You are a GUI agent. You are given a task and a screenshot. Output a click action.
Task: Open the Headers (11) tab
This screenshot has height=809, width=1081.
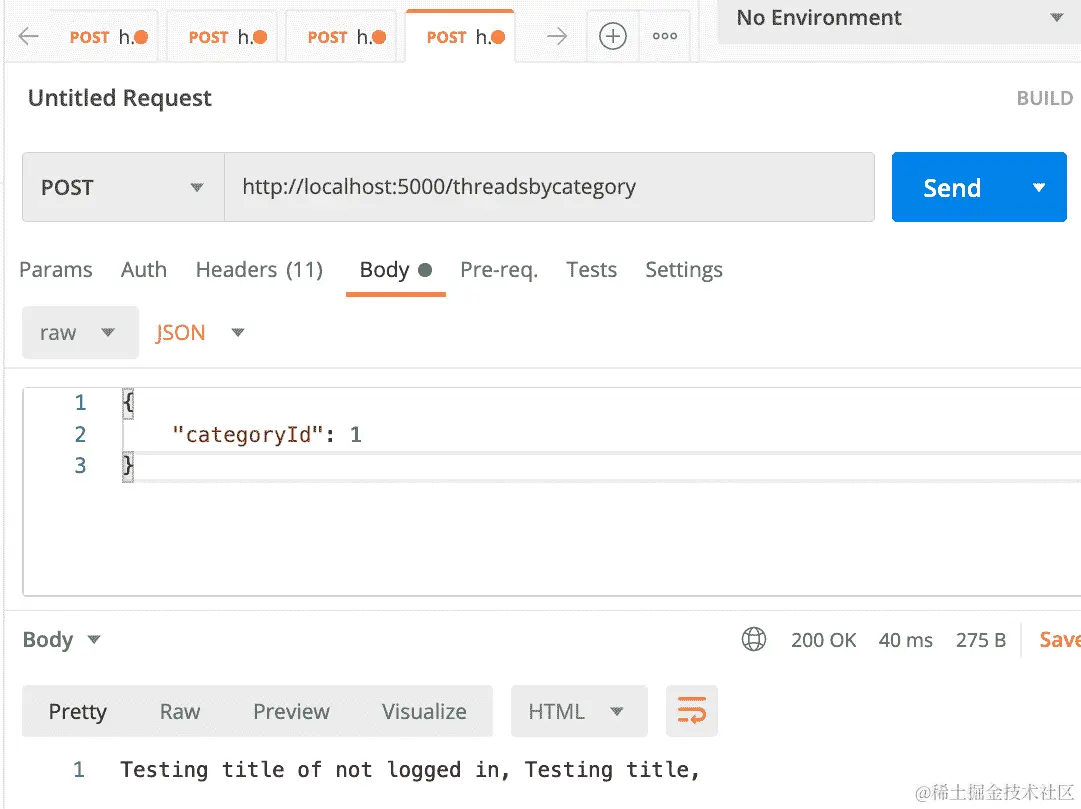point(259,270)
